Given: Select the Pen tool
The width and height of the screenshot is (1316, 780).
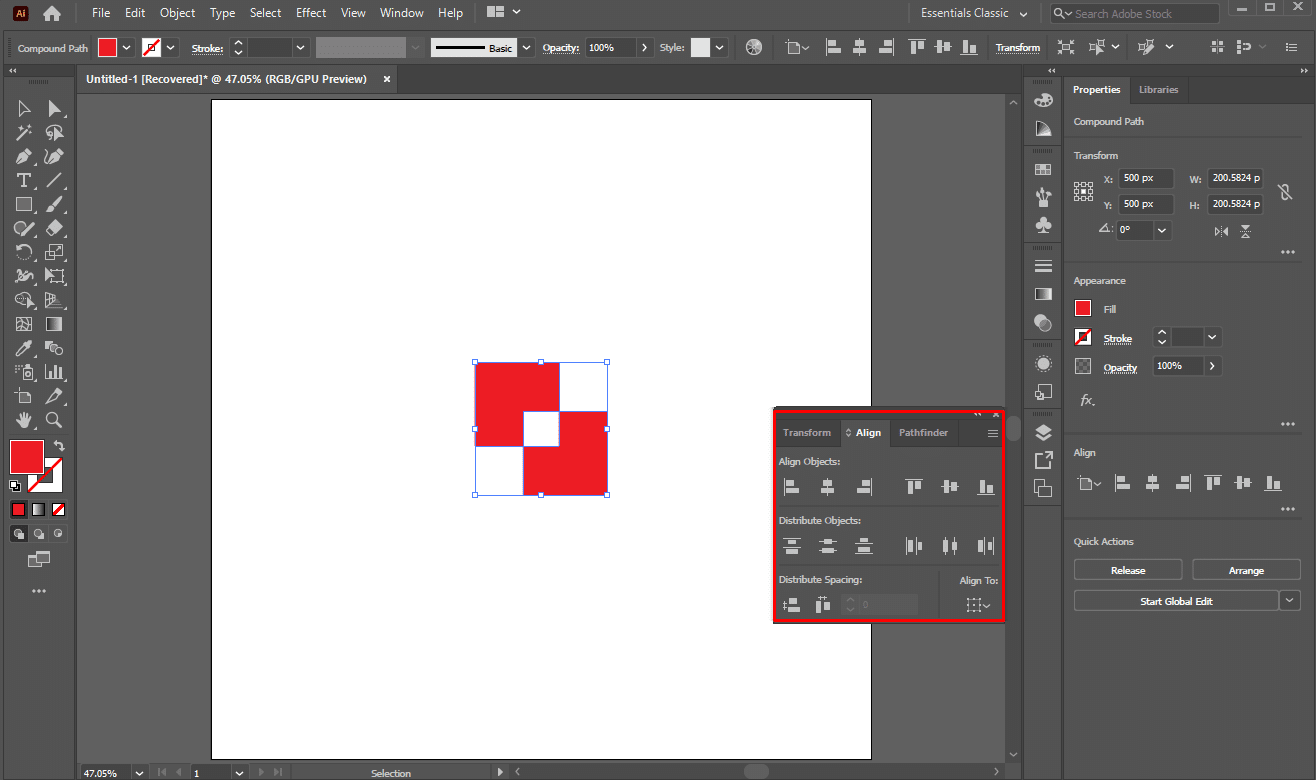Looking at the screenshot, I should click(24, 156).
